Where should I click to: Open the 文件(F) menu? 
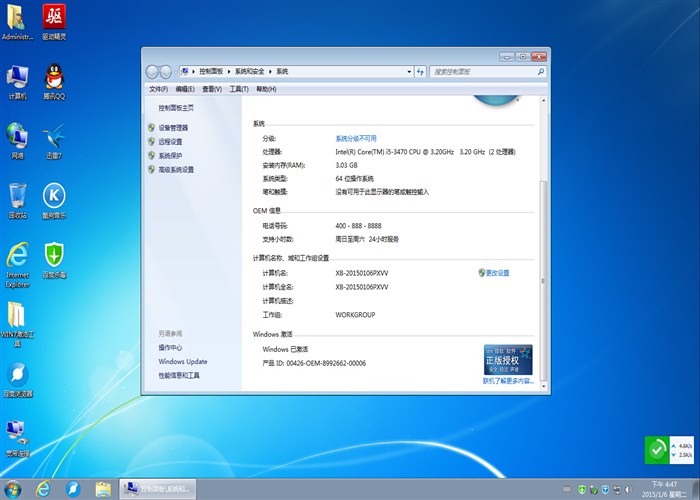pos(159,89)
